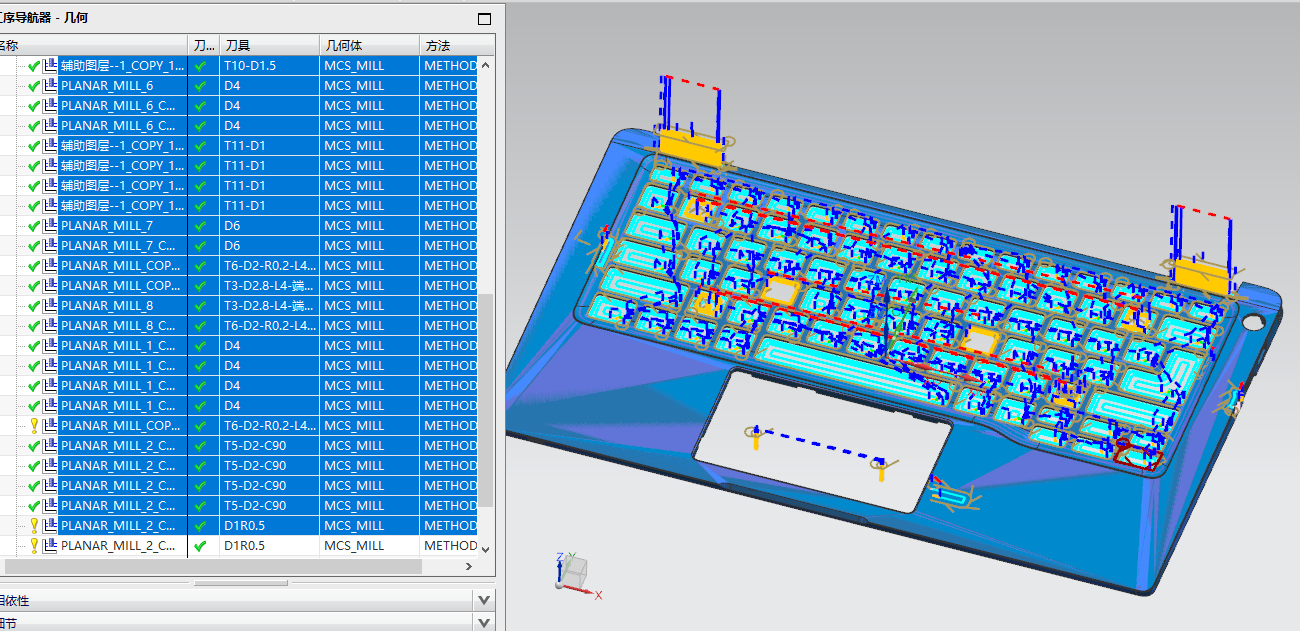The width and height of the screenshot is (1300, 631).
Task: Click the planar mill operation icon of PLANAR_MILL_7
Action: click(x=50, y=225)
